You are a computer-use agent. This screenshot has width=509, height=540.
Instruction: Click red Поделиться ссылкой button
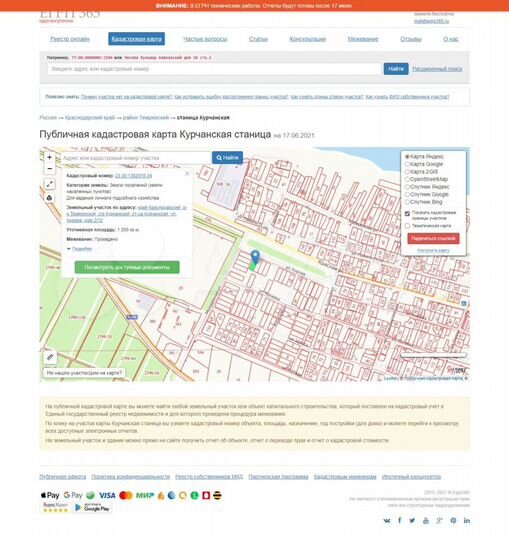[x=433, y=238]
